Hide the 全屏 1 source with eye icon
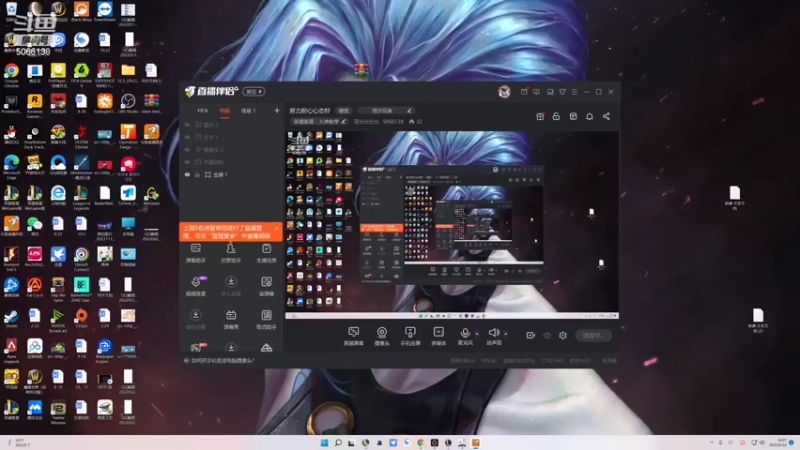This screenshot has width=800, height=450. [x=187, y=174]
